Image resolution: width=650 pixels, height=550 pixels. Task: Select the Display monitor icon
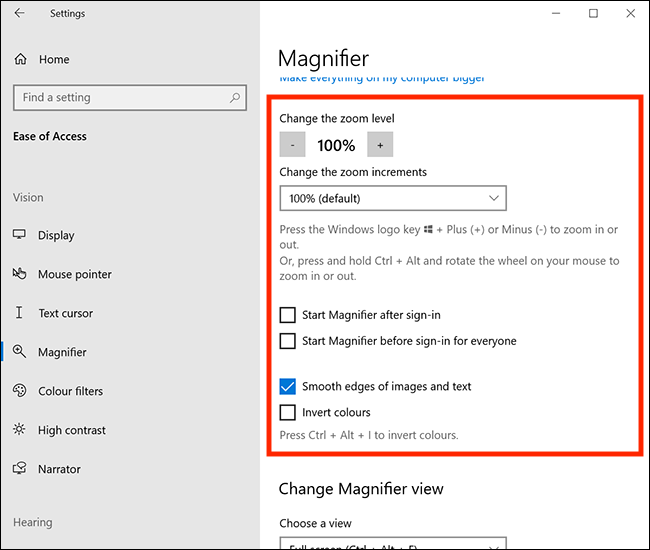pyautogui.click(x=19, y=235)
